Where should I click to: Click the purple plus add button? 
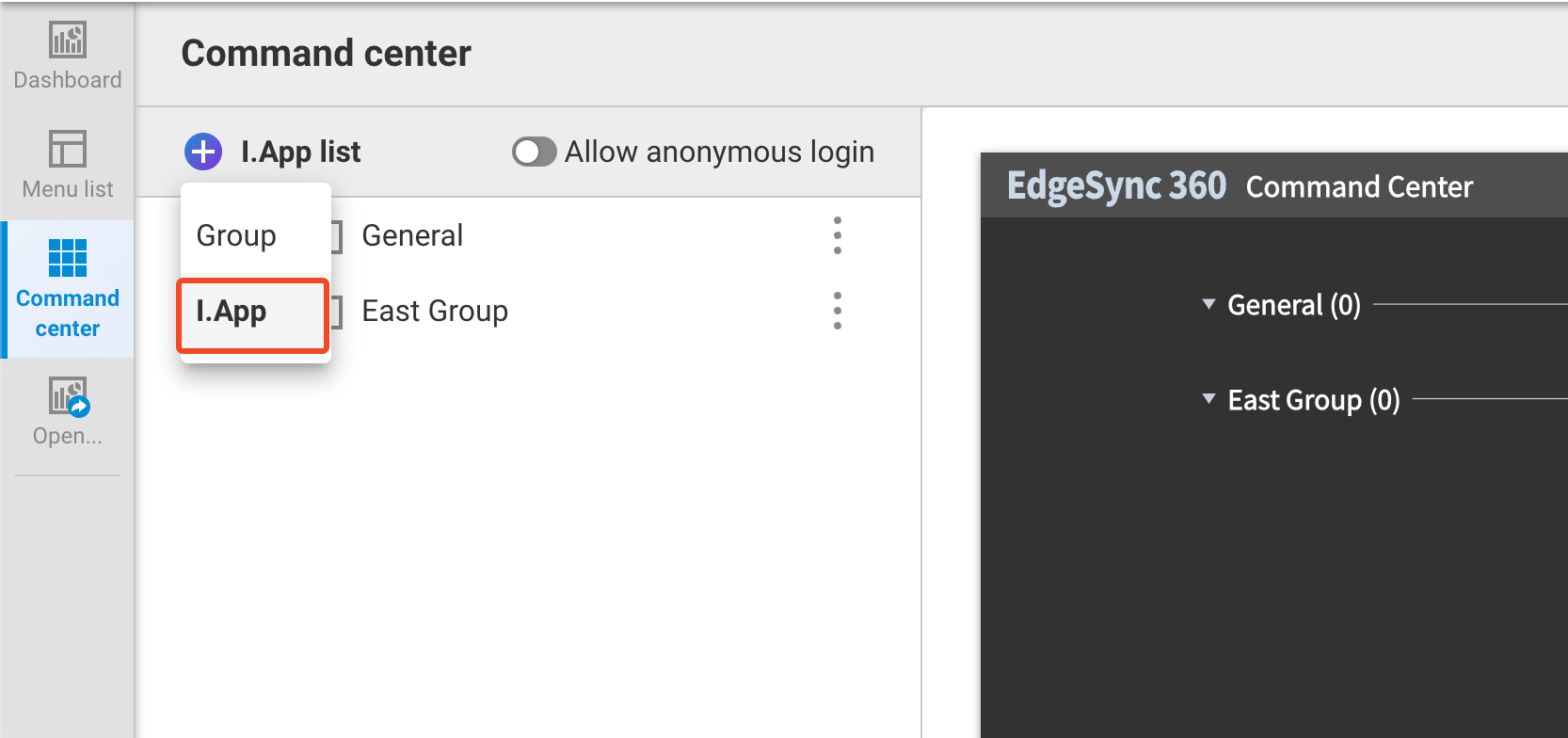coord(202,151)
